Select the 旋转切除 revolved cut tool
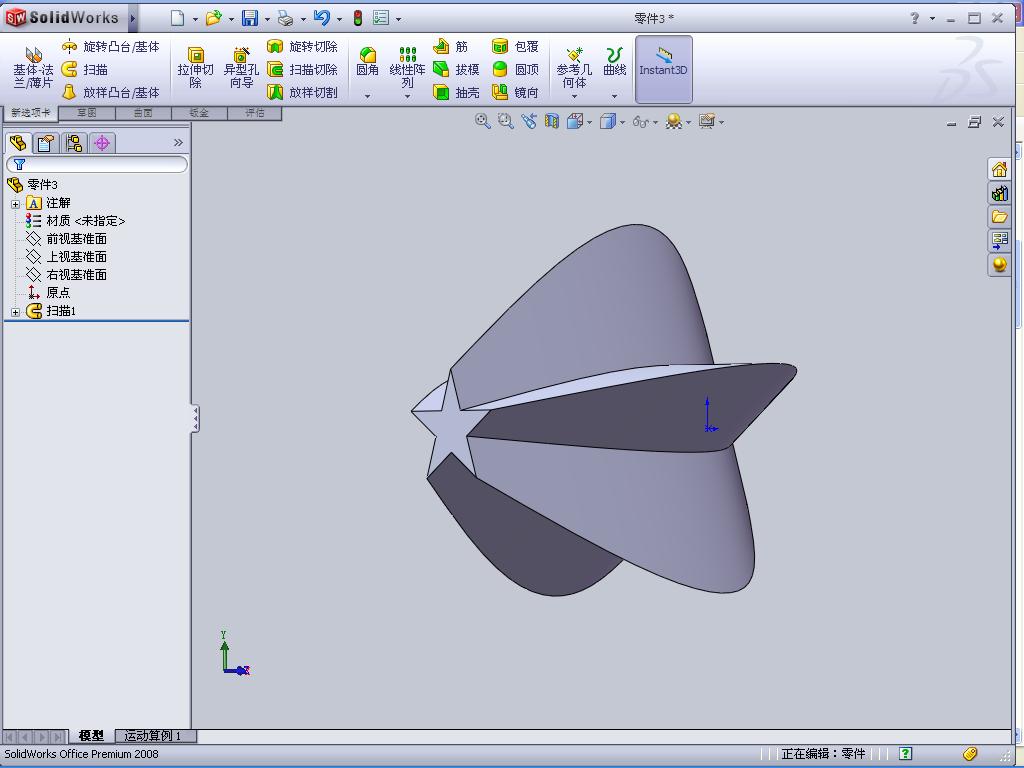Image resolution: width=1024 pixels, height=768 pixels. [302, 46]
